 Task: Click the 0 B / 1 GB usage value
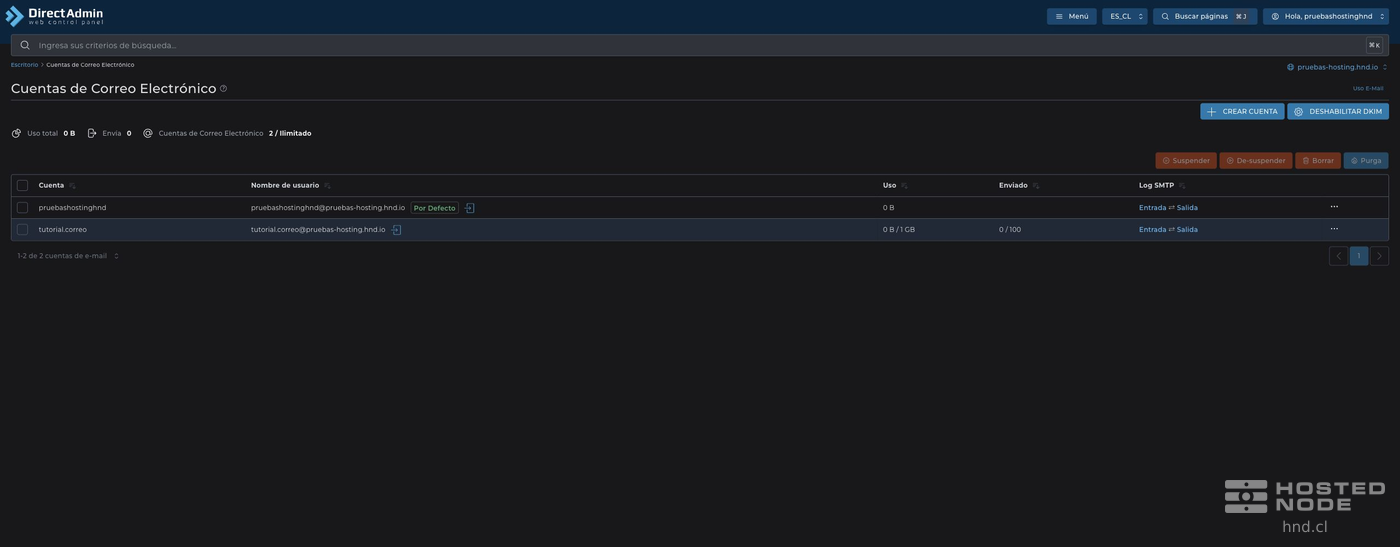[x=899, y=230]
